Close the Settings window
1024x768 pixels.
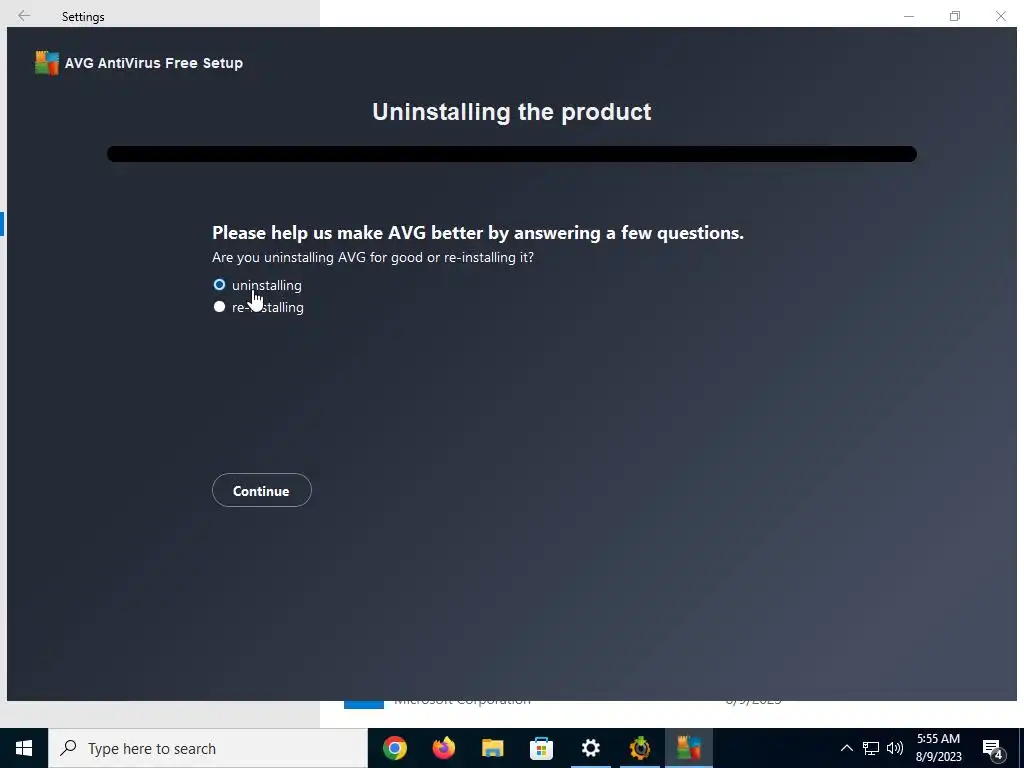[1000, 16]
